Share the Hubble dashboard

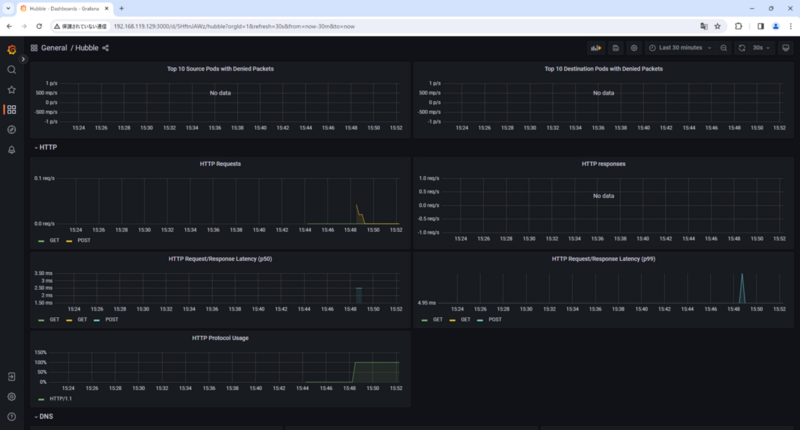coord(106,48)
